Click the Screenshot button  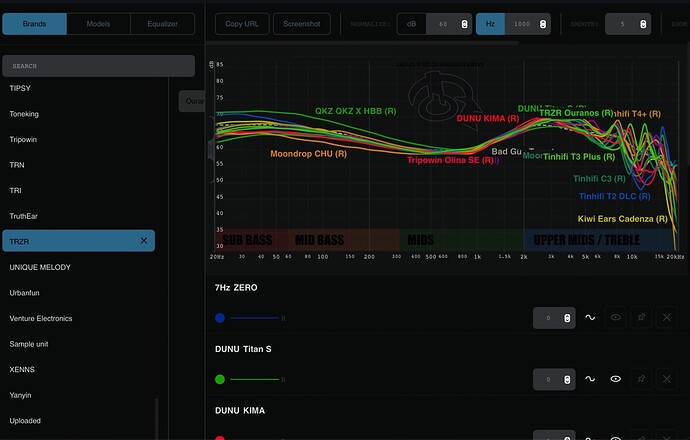[301, 24]
